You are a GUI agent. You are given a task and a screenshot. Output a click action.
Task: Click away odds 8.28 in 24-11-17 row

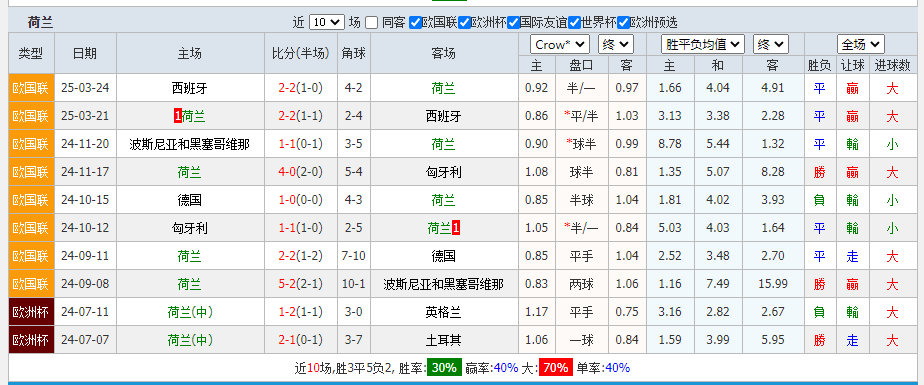click(773, 172)
